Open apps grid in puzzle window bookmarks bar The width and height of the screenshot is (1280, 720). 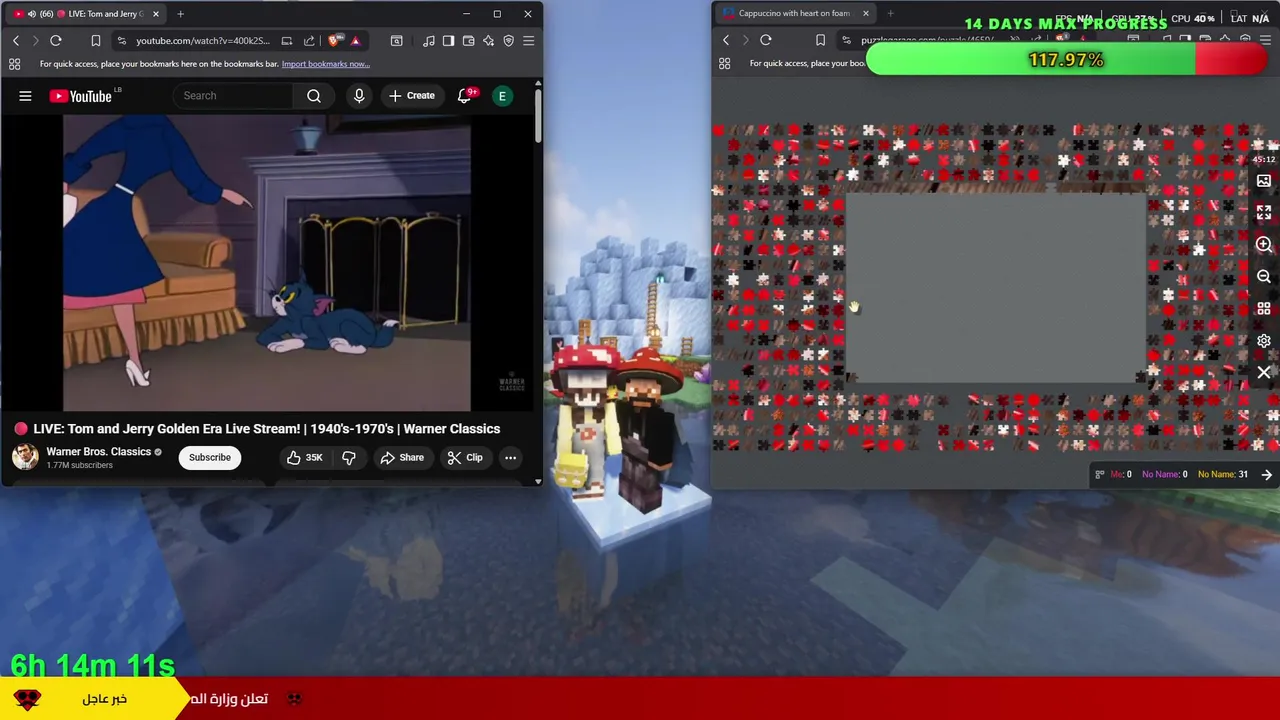coord(724,64)
